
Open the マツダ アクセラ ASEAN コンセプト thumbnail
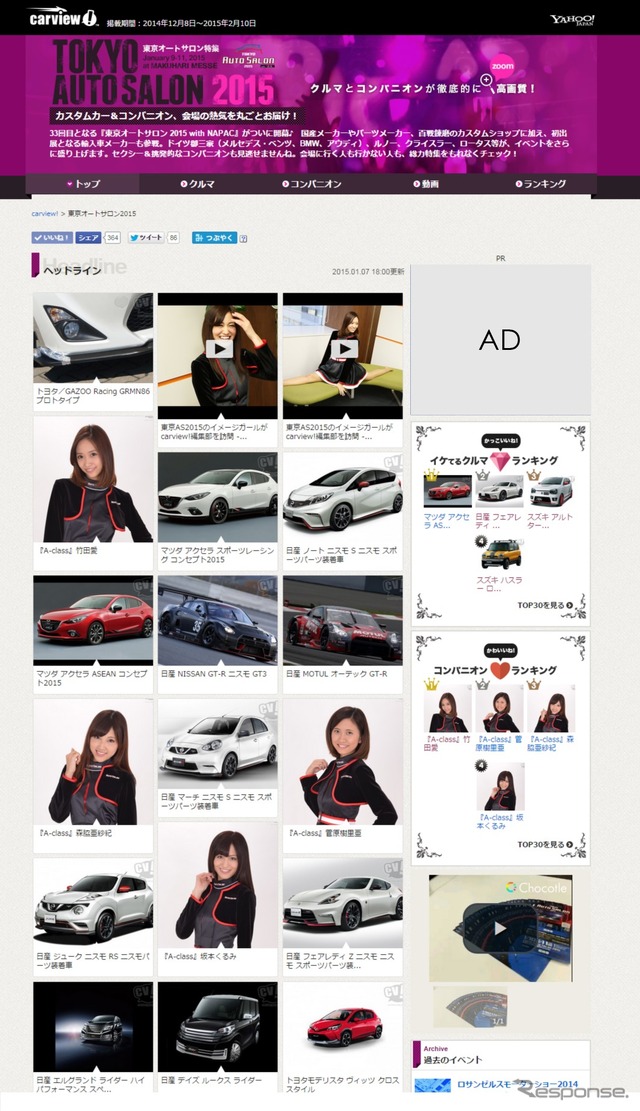(93, 621)
